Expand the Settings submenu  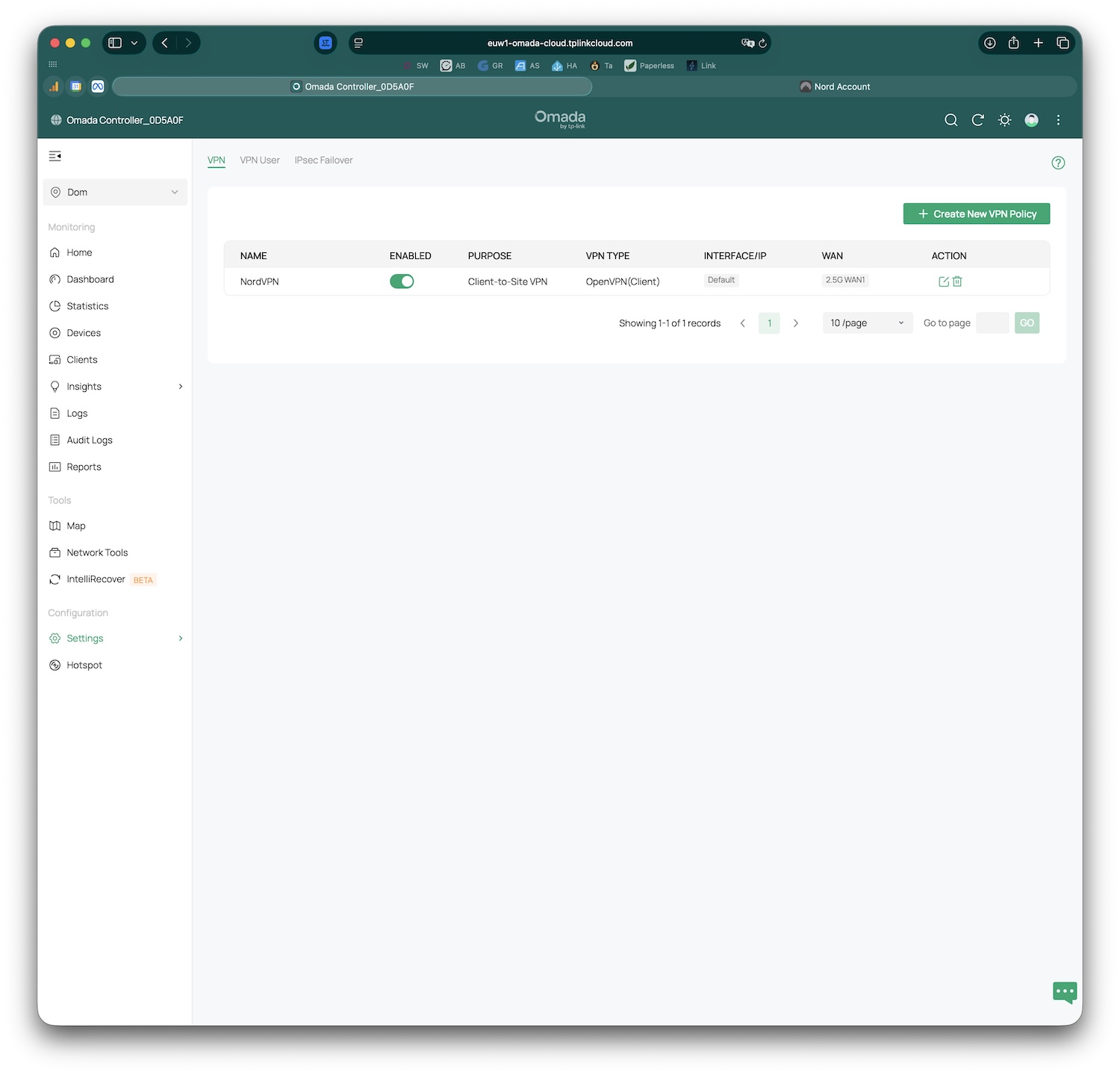180,638
